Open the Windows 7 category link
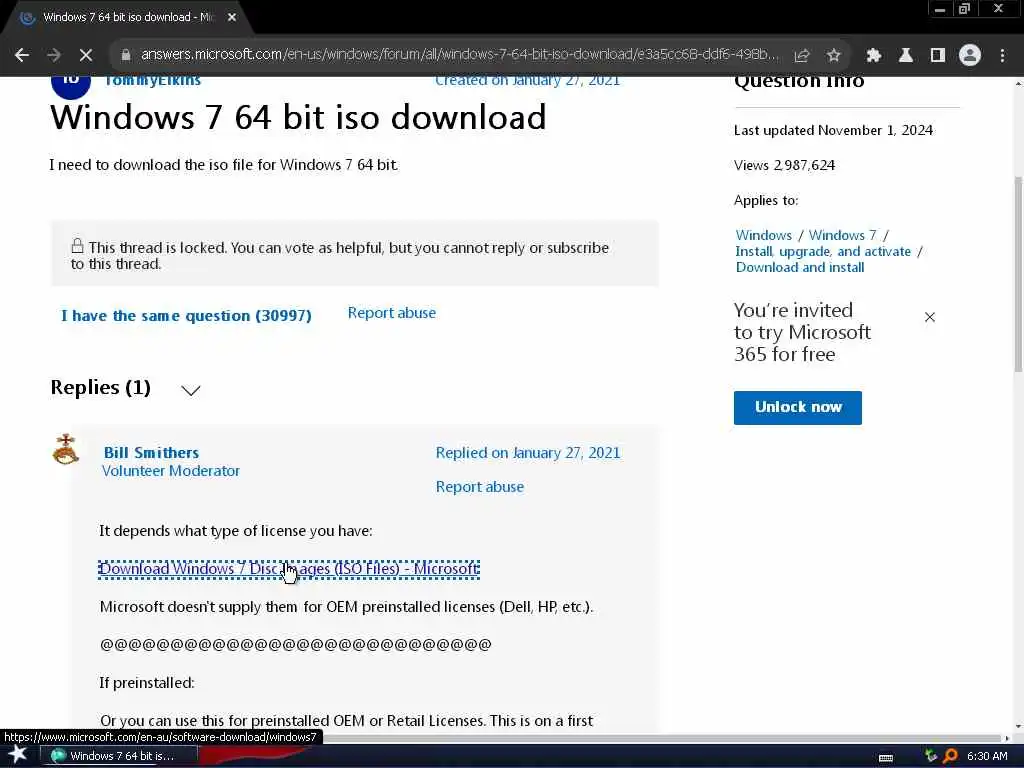The image size is (1024, 768). [x=842, y=235]
